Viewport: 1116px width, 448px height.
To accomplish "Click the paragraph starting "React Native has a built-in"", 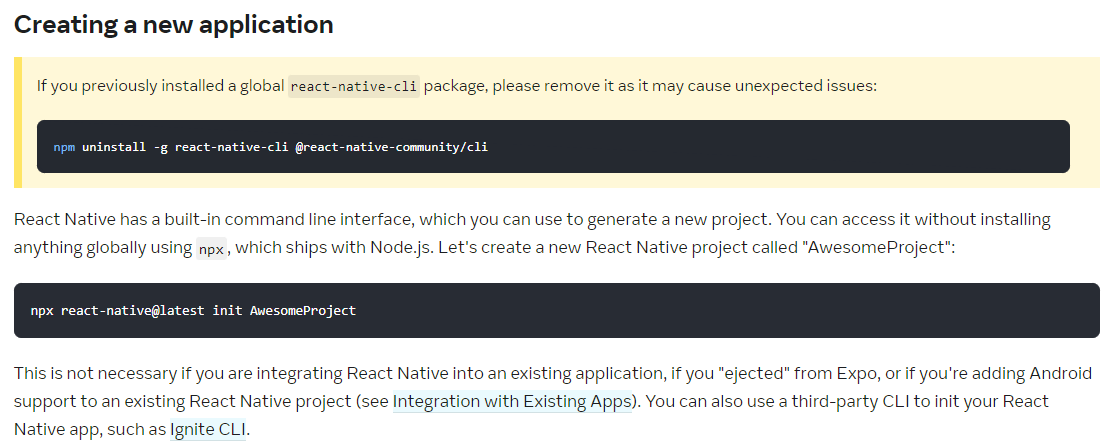I will point(532,233).
